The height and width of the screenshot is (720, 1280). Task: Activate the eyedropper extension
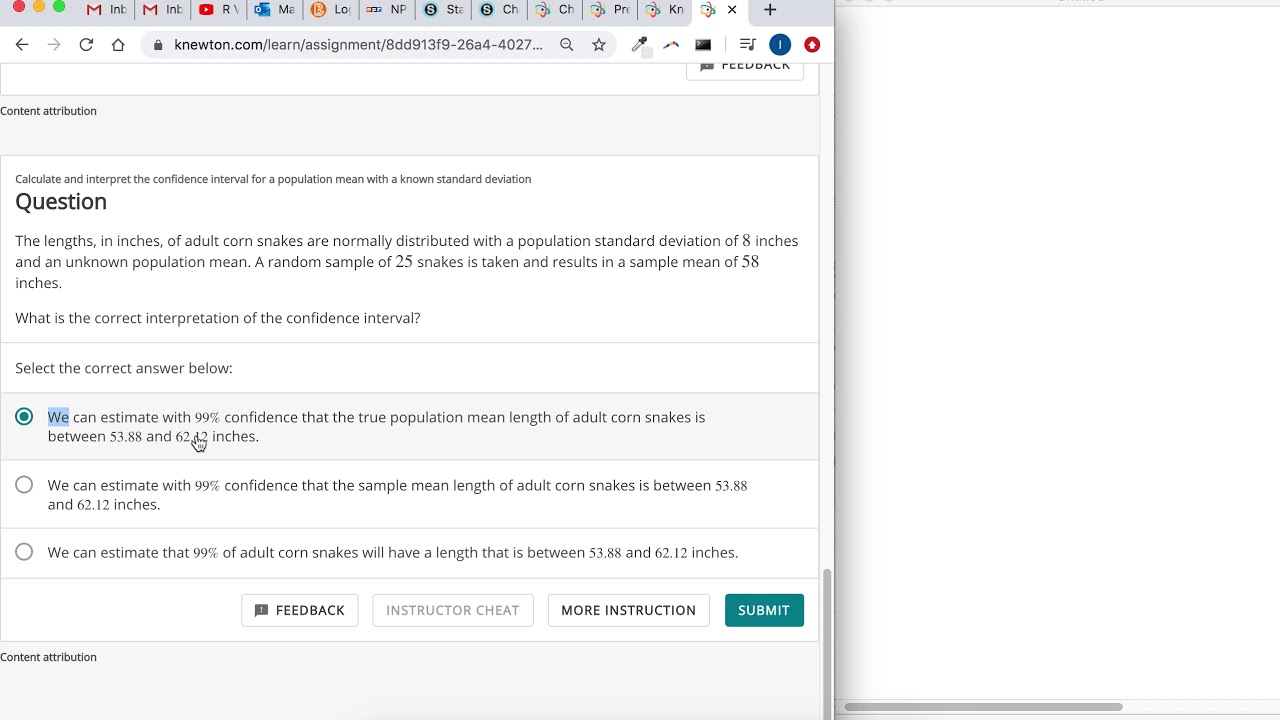(x=640, y=45)
